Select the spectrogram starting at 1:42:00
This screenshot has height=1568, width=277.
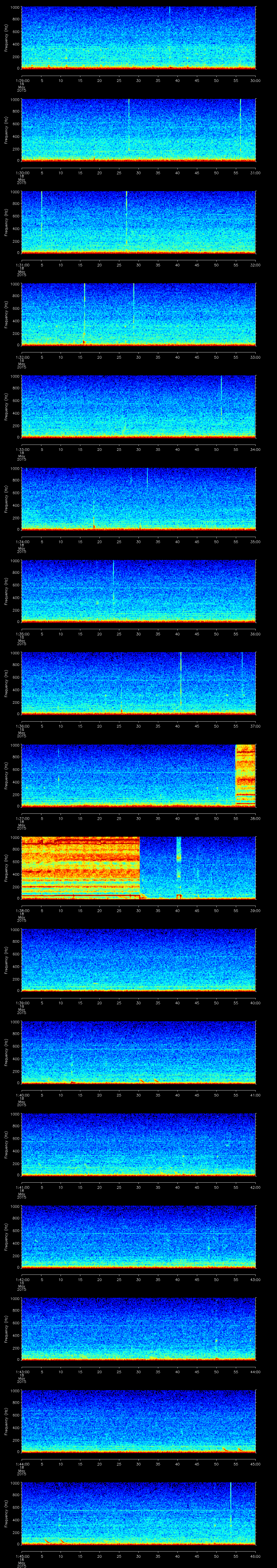[x=138, y=1237]
